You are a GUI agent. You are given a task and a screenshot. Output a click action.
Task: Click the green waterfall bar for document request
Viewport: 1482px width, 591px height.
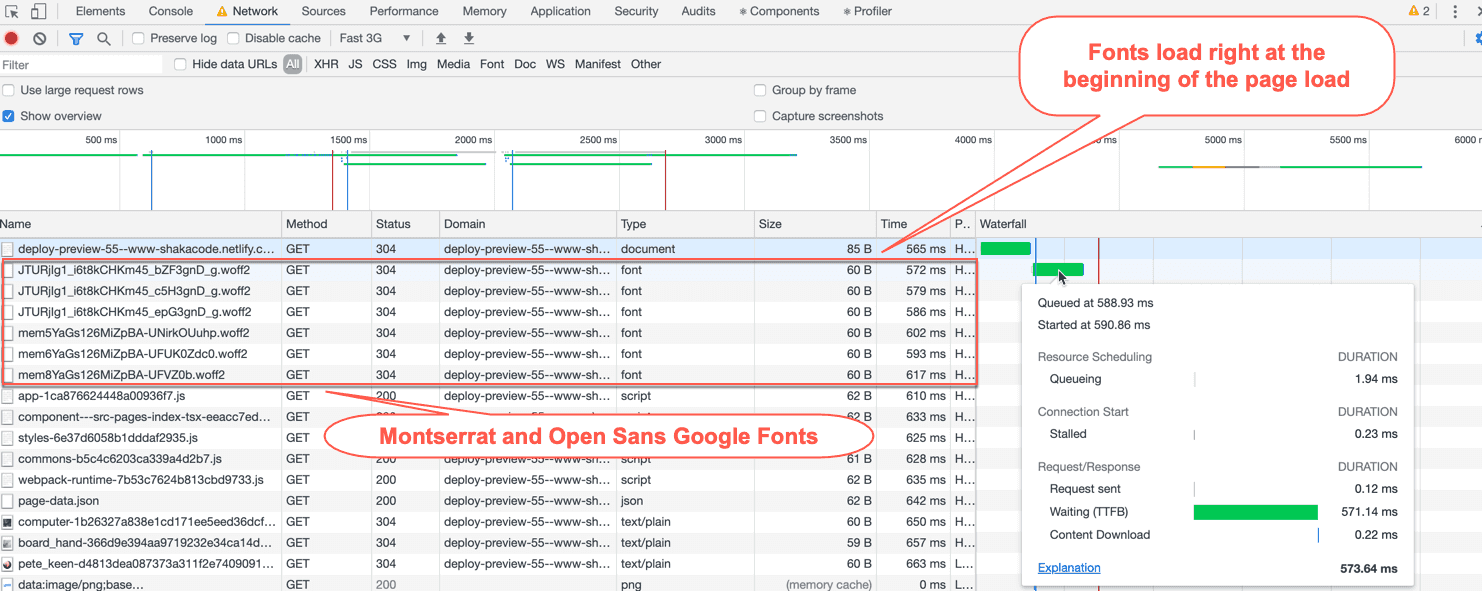click(1005, 249)
